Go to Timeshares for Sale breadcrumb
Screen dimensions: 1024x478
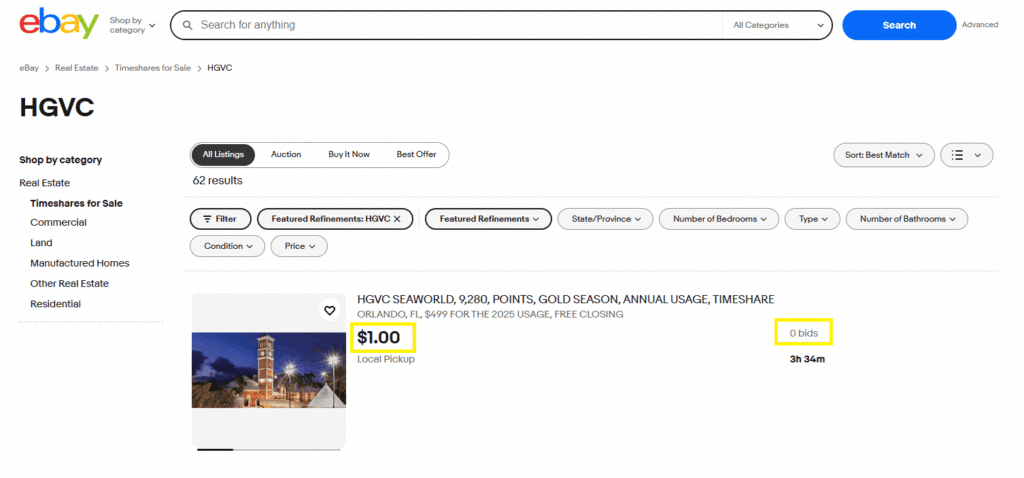(x=153, y=68)
